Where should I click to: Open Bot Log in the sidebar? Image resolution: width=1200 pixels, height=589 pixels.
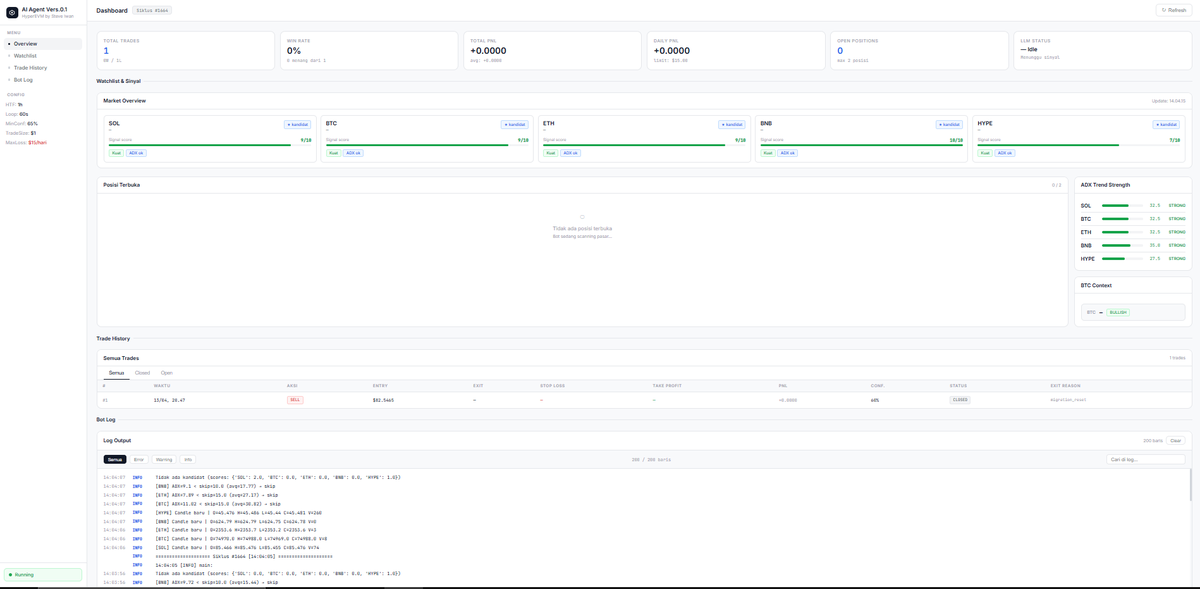(43, 80)
